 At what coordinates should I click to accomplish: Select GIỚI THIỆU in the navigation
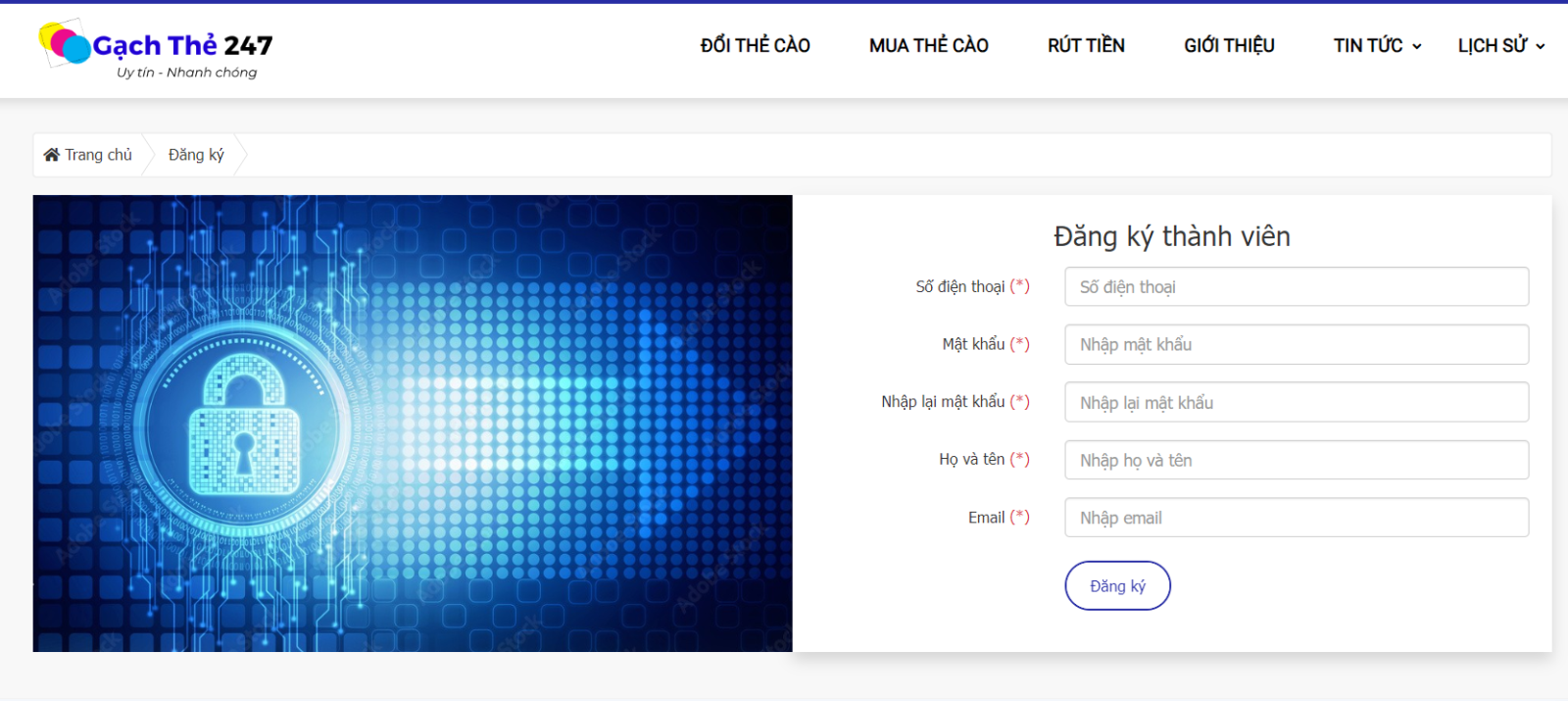click(1229, 45)
